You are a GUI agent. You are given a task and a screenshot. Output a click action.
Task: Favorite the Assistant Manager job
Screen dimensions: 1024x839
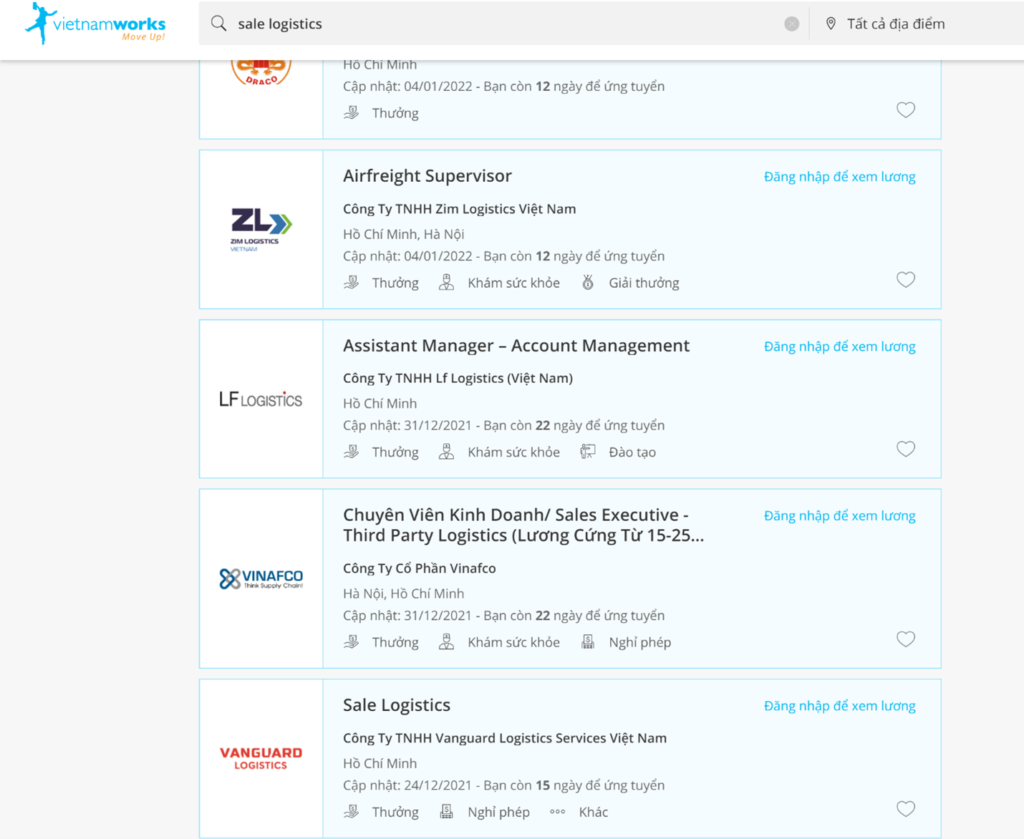pyautogui.click(x=906, y=449)
